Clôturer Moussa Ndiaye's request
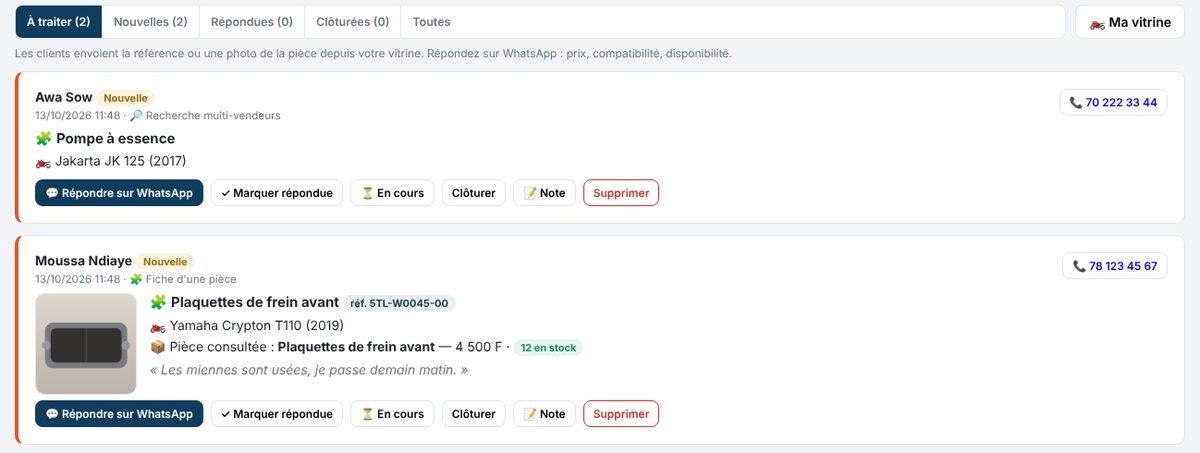The height and width of the screenshot is (453, 1200). (474, 414)
